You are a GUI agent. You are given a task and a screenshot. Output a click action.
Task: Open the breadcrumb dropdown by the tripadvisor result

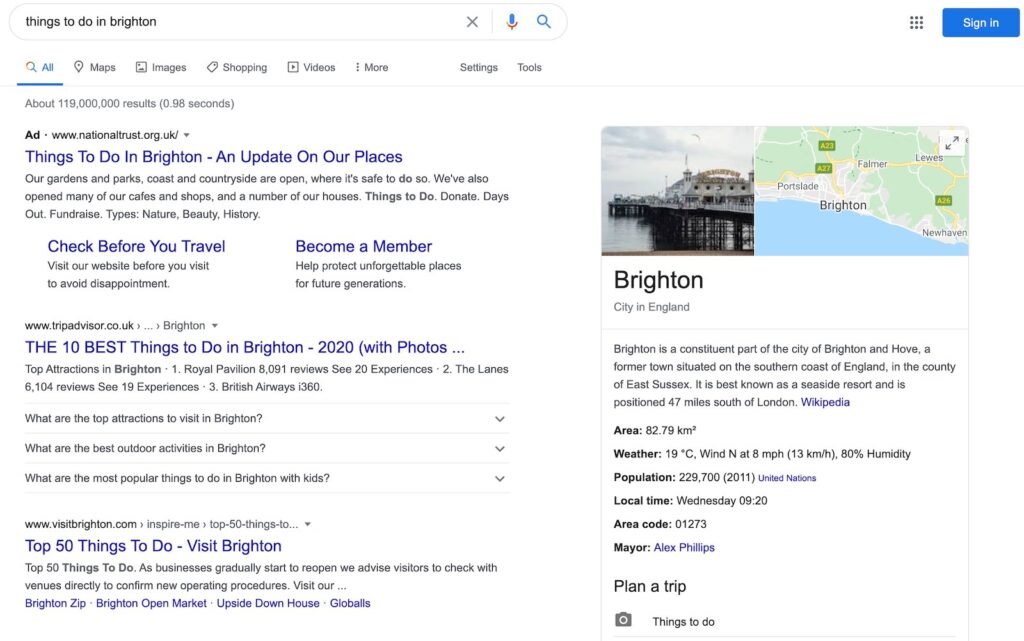pyautogui.click(x=215, y=325)
